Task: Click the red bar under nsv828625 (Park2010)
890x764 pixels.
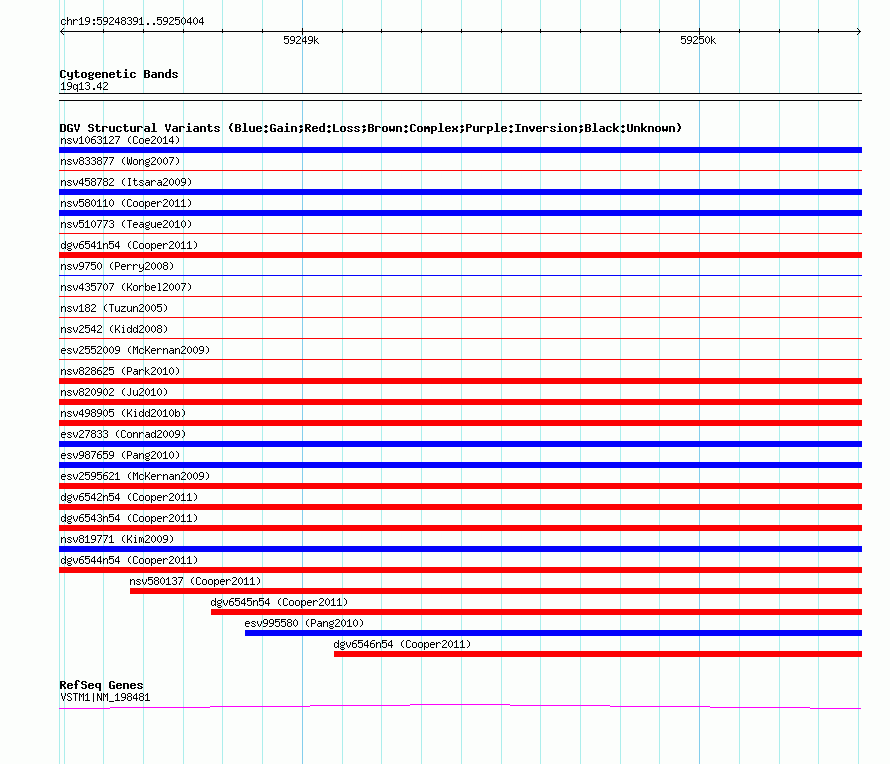Action: click(460, 381)
